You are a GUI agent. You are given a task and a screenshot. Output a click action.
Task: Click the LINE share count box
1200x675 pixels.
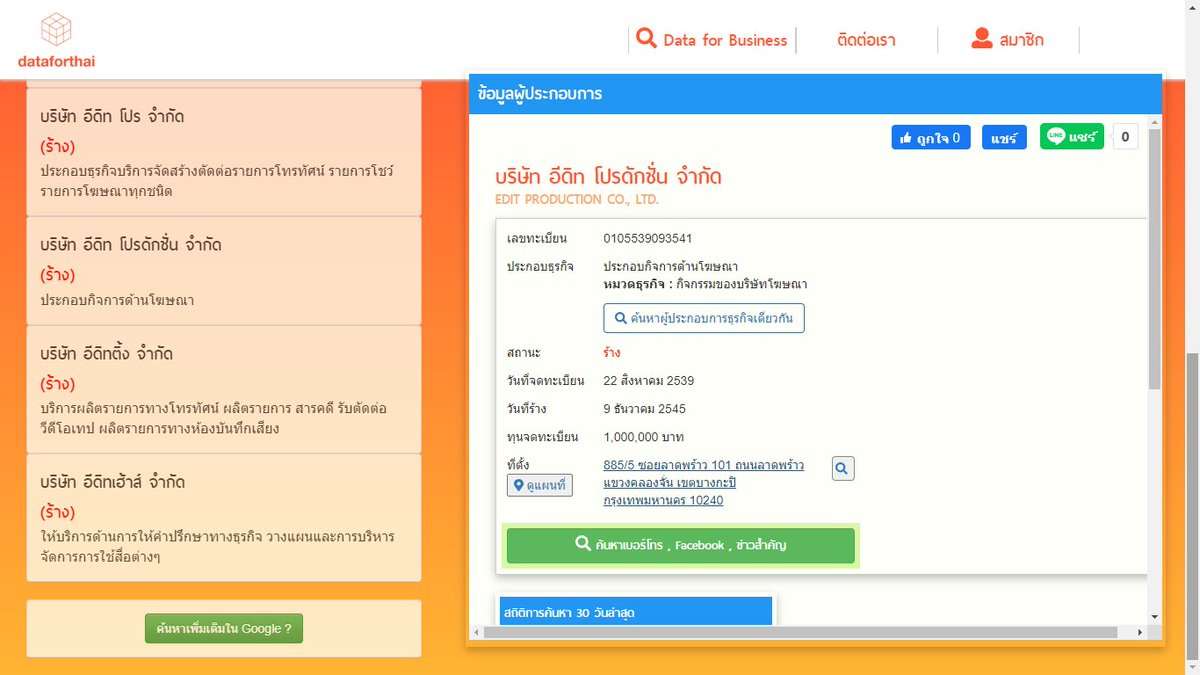1125,137
